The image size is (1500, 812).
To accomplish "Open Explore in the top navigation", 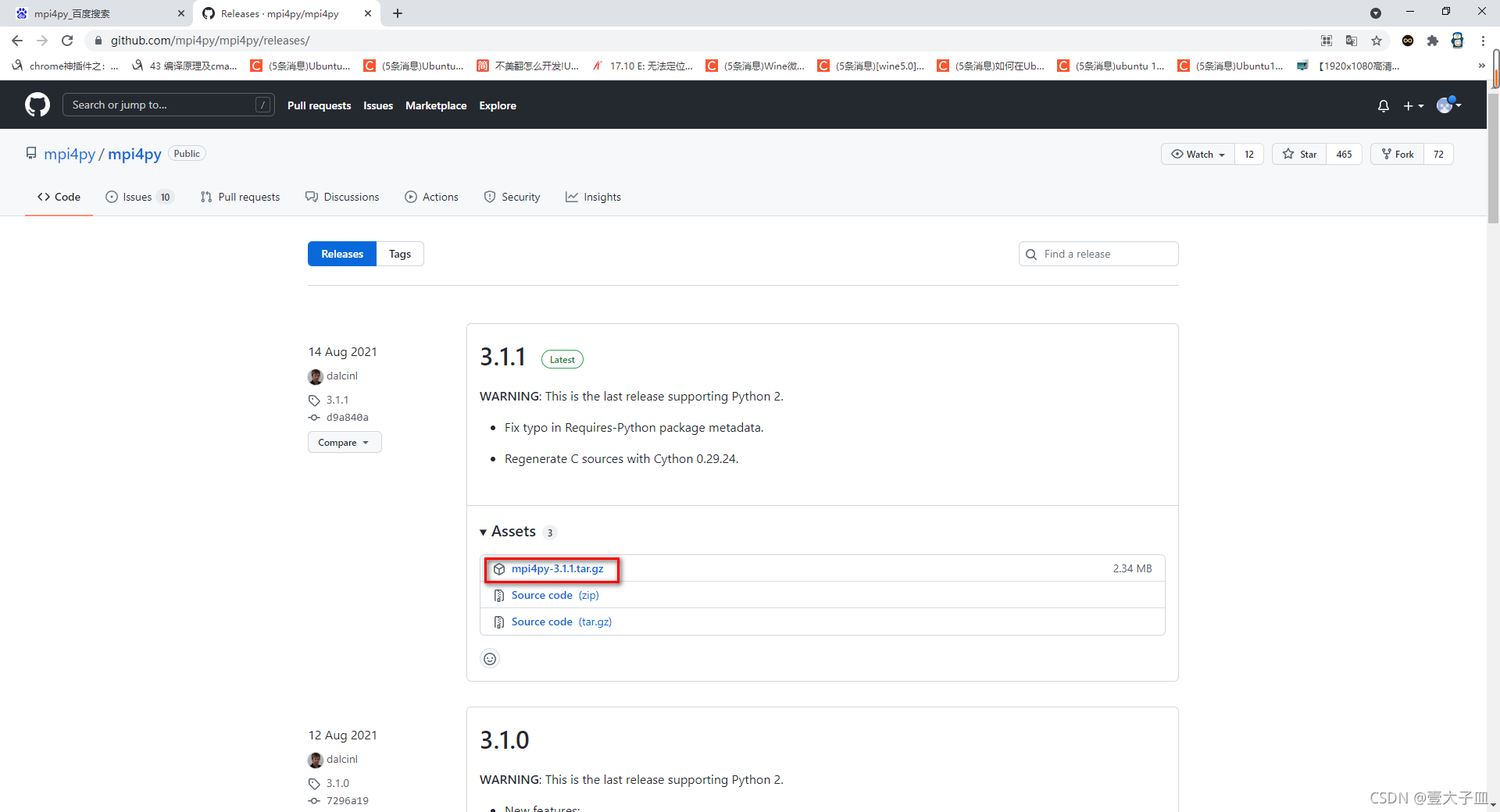I will point(498,105).
